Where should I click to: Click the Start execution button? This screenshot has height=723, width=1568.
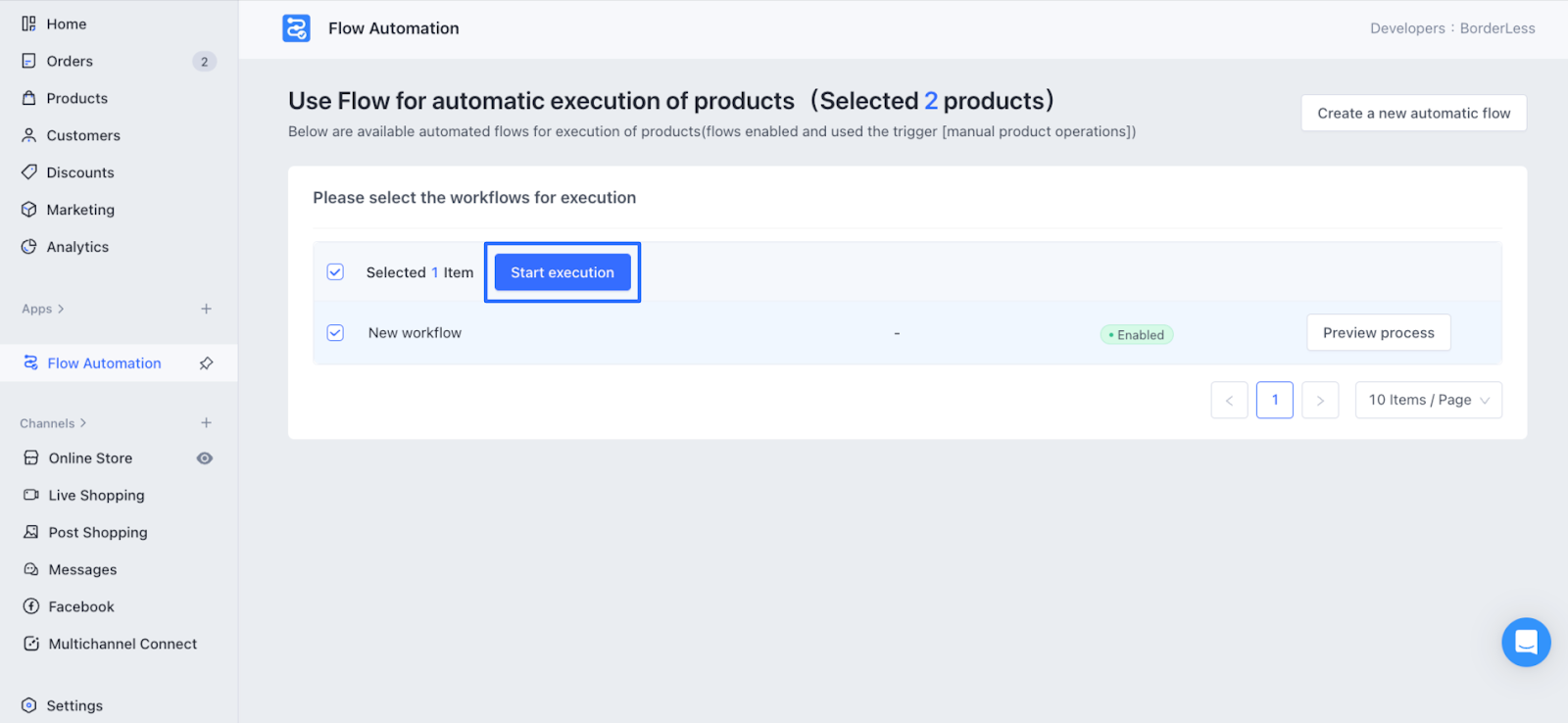coord(563,272)
